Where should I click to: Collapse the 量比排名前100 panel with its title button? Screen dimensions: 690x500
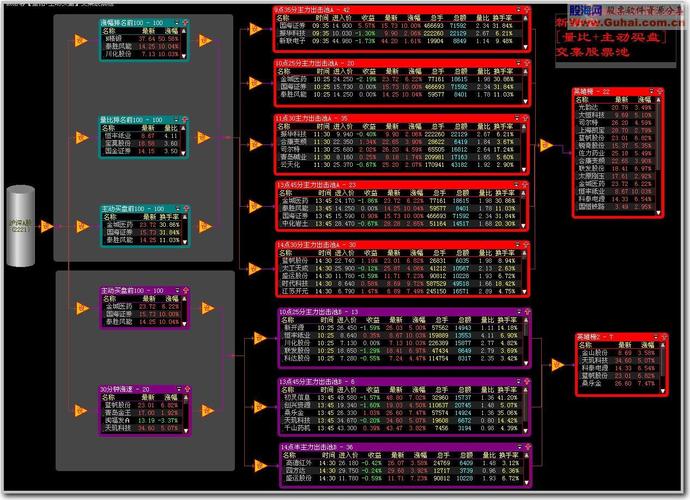point(177,119)
